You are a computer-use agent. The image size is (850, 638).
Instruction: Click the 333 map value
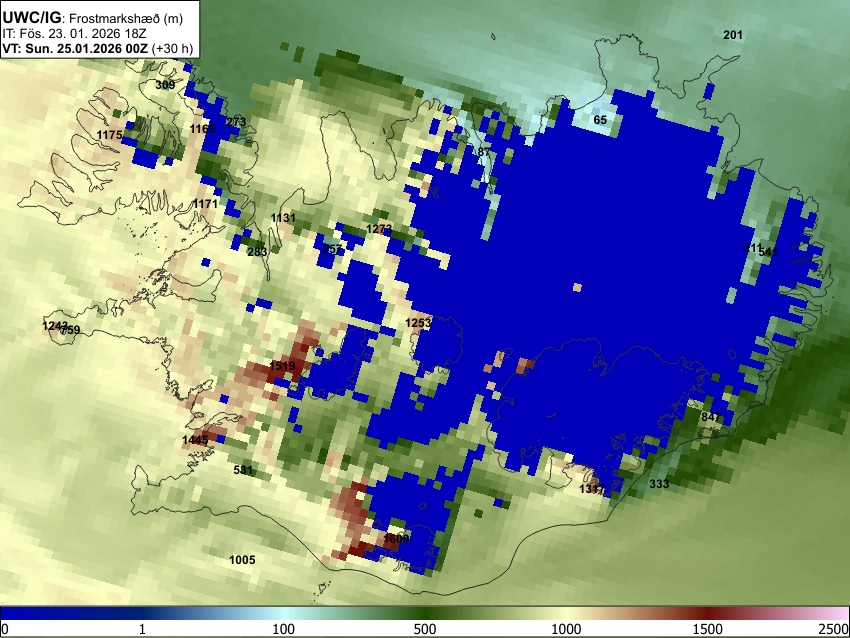(x=659, y=484)
